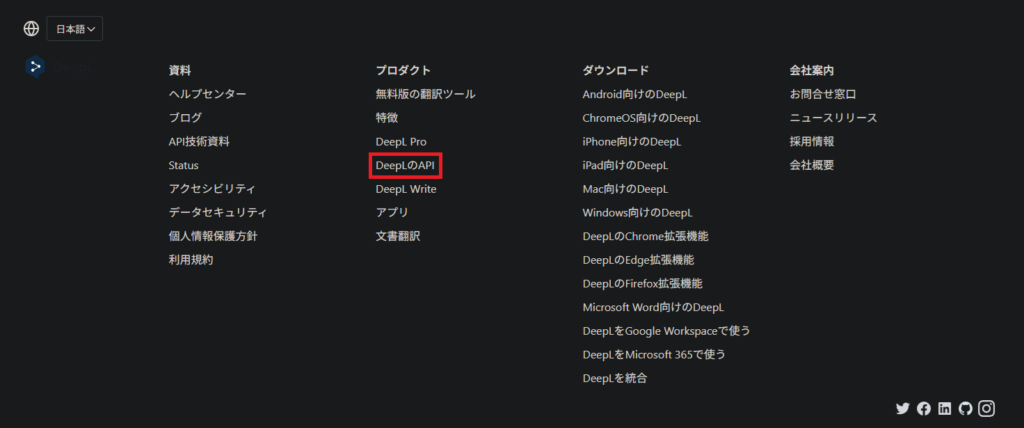The height and width of the screenshot is (428, 1024).
Task: Click the Status link
Action: click(x=184, y=166)
